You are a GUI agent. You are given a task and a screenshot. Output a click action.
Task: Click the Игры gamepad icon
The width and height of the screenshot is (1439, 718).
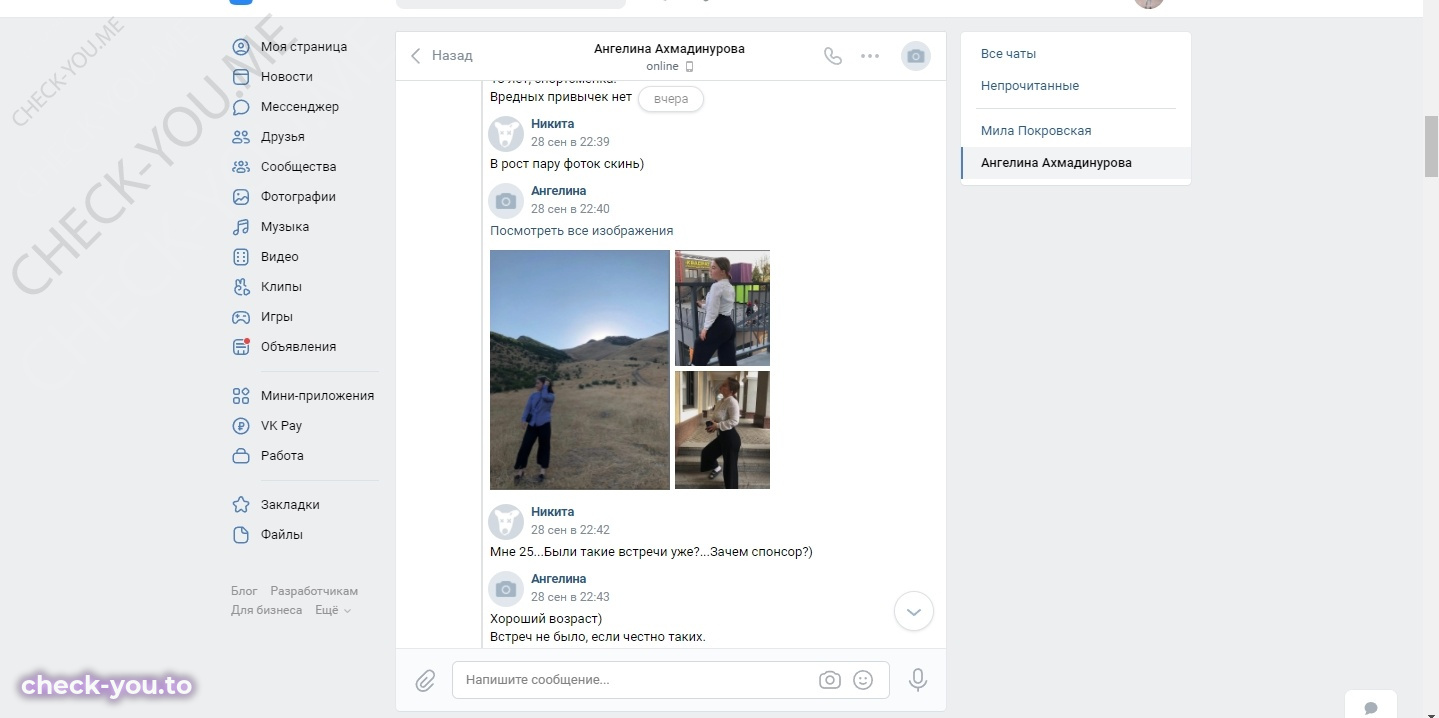pos(240,317)
